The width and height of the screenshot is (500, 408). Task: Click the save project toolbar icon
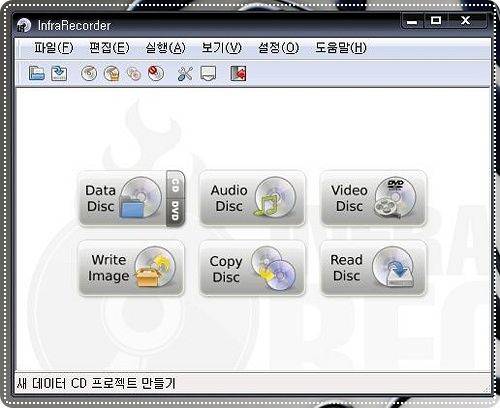[59, 73]
